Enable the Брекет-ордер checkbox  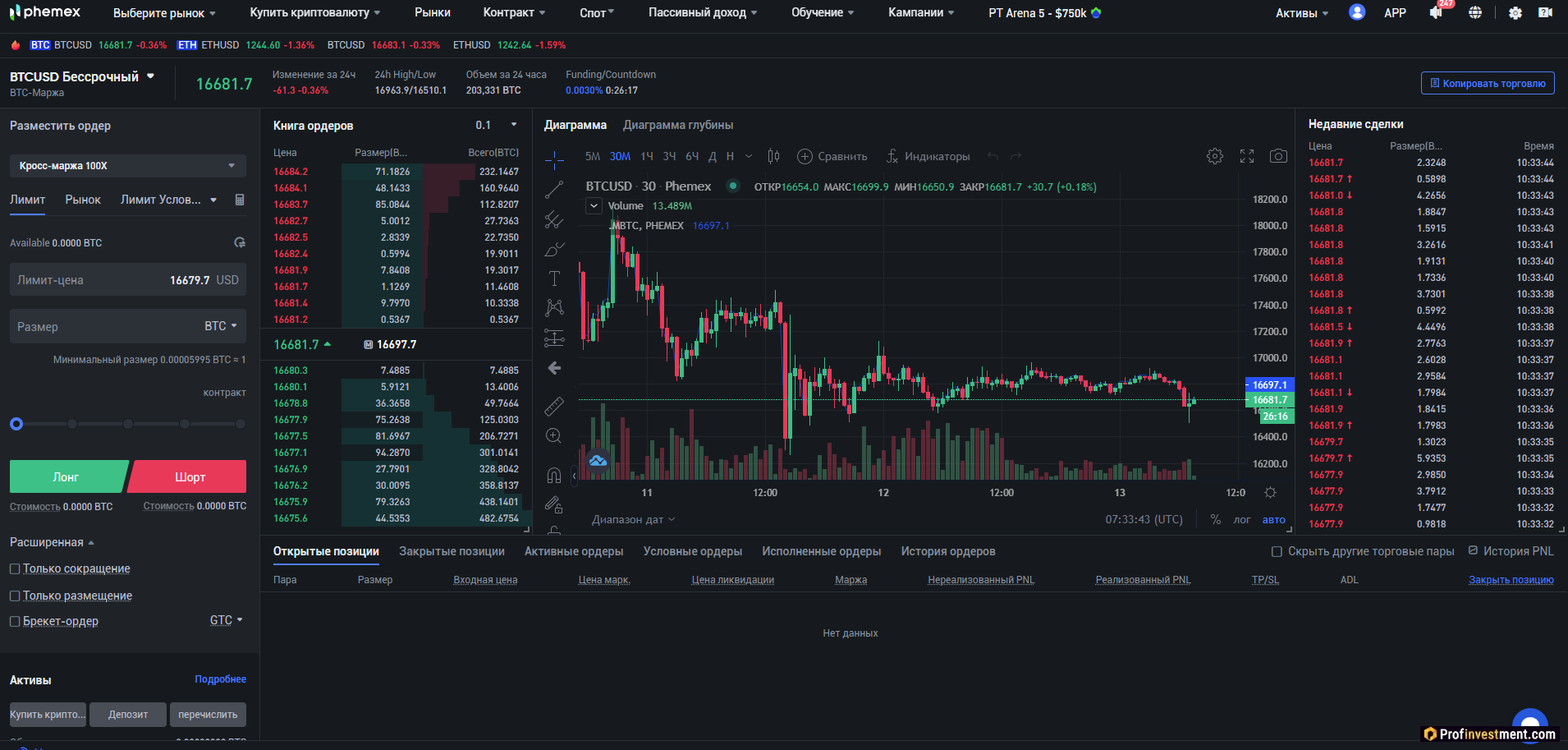[15, 621]
